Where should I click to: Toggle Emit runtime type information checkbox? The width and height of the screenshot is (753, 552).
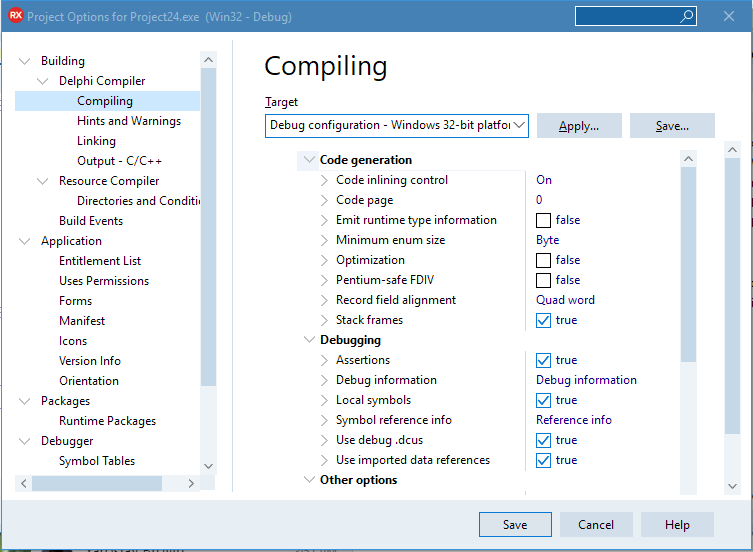(543, 220)
